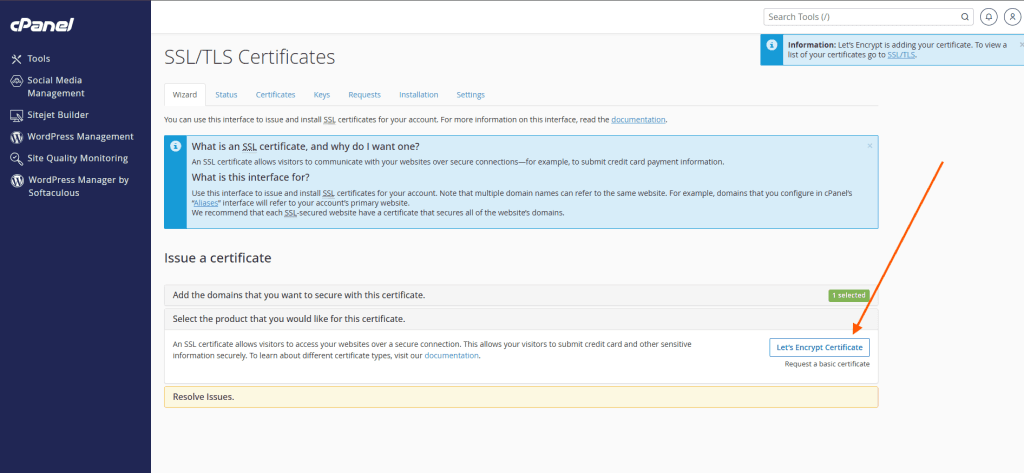Click the Issue a certificate heading
Viewport: 1024px width, 473px height.
pyautogui.click(x=217, y=258)
